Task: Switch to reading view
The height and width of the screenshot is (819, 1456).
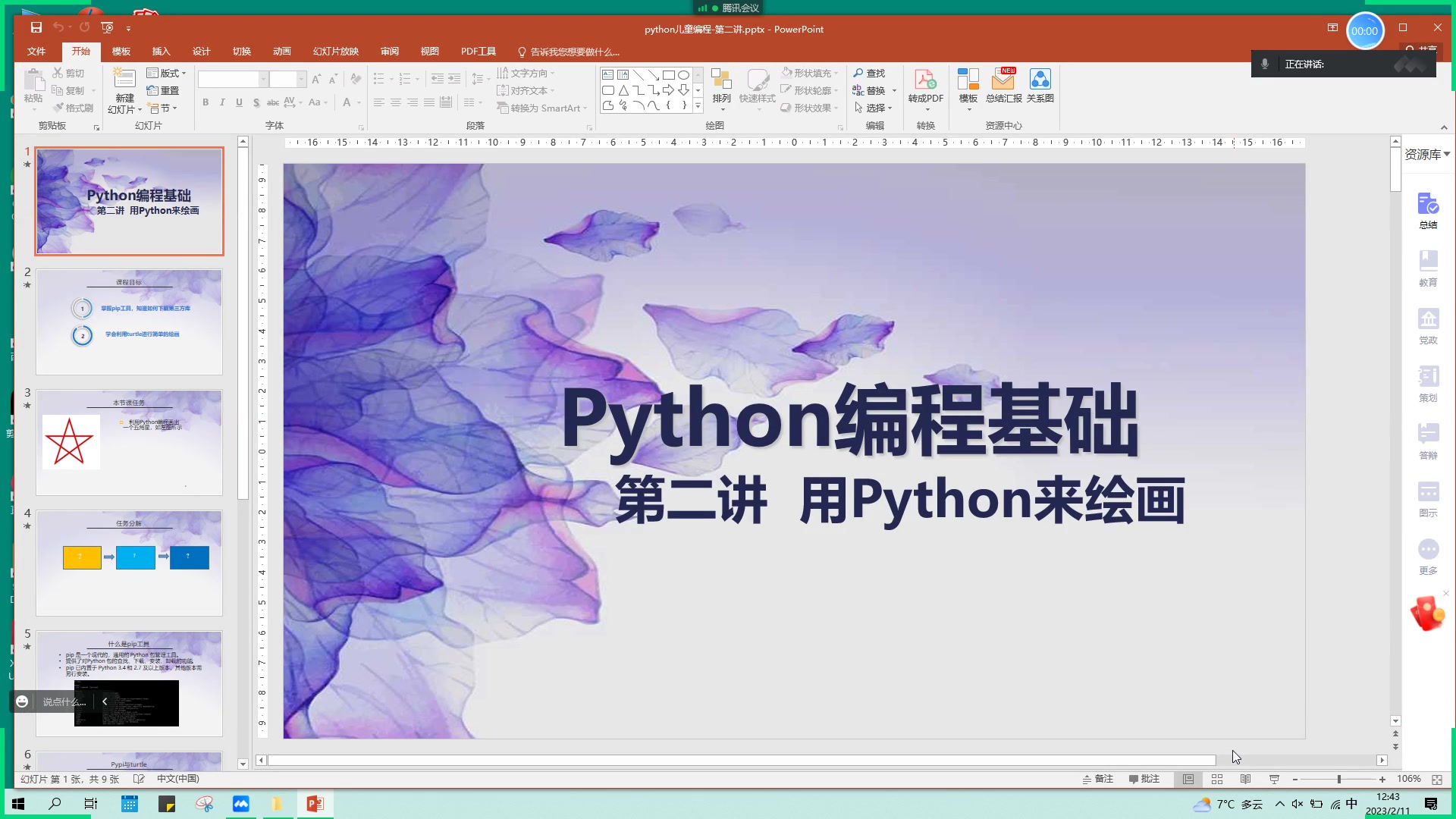Action: click(1245, 779)
